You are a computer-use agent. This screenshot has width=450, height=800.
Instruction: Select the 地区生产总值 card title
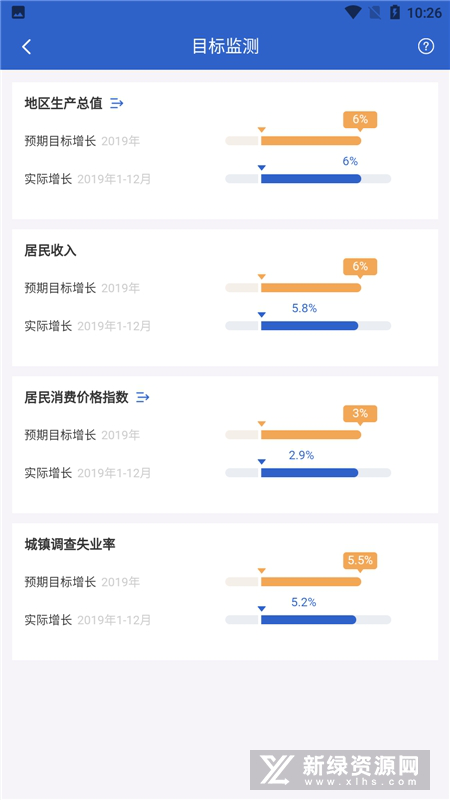click(63, 103)
